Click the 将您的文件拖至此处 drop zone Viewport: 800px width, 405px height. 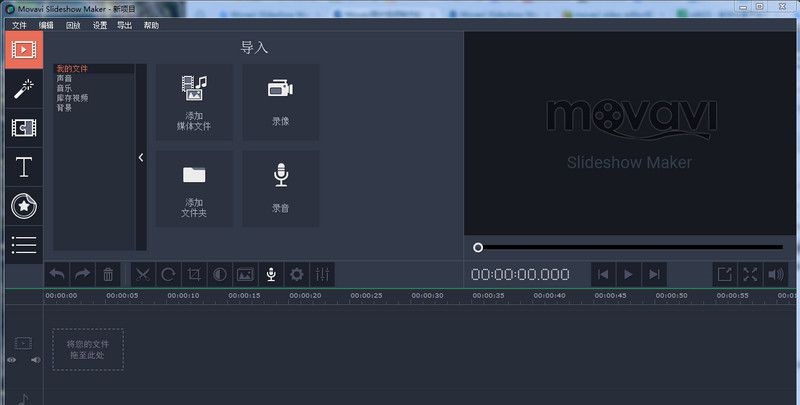click(x=88, y=349)
